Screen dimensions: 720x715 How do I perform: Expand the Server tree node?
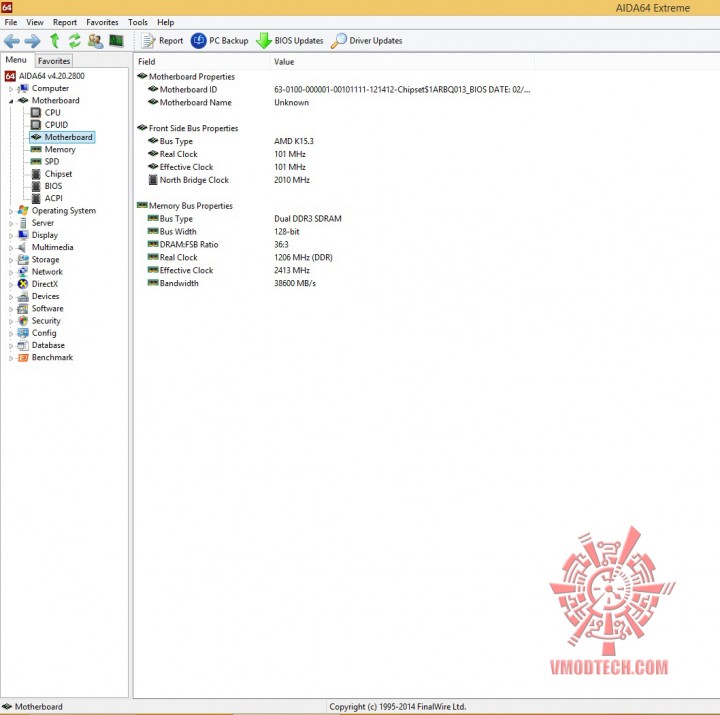click(11, 224)
